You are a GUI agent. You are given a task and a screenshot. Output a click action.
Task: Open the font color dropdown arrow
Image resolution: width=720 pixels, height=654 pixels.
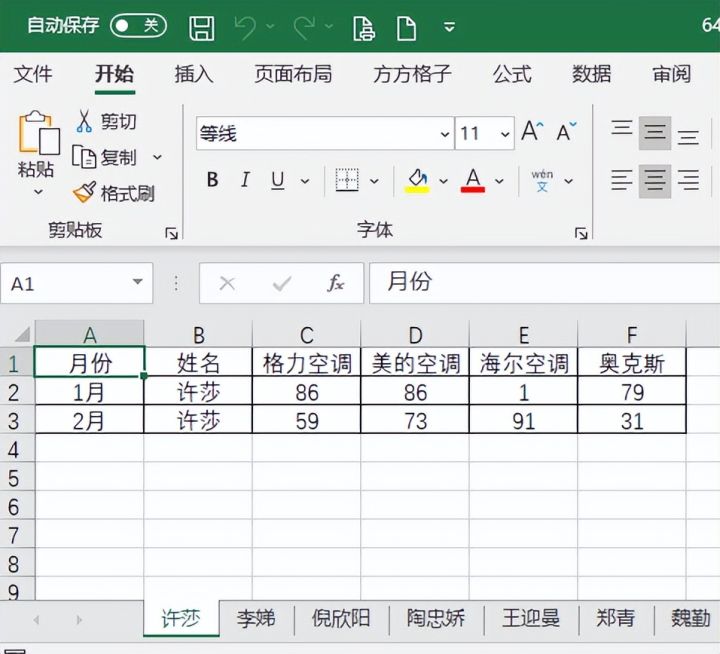[x=500, y=181]
